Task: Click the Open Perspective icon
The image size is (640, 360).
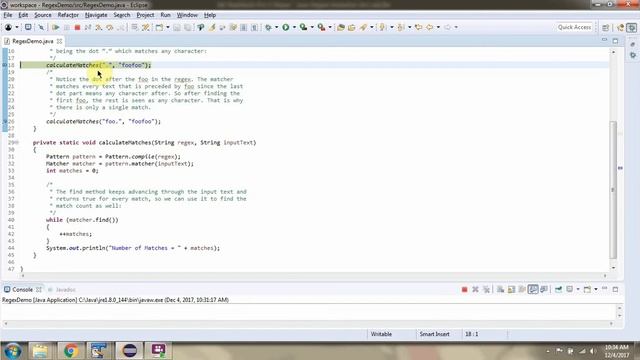Action: click(606, 27)
